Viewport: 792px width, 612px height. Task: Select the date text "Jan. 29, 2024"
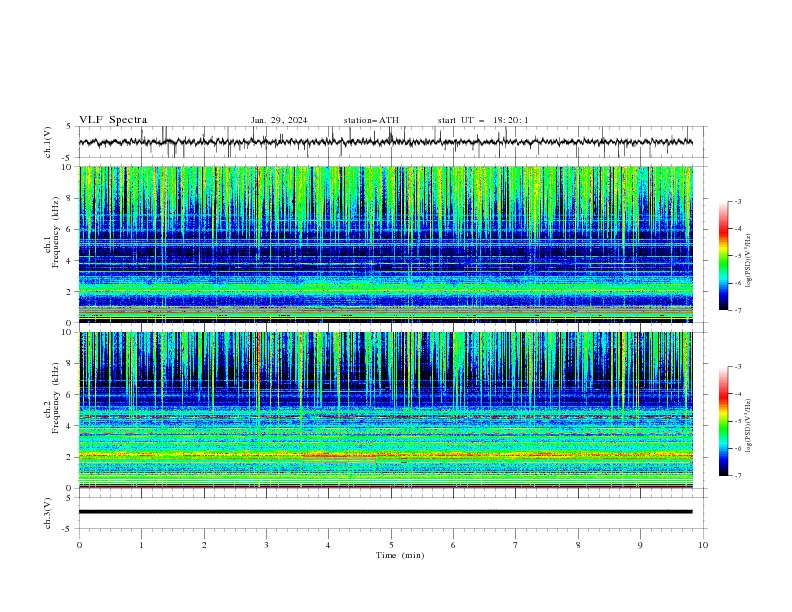(279, 120)
